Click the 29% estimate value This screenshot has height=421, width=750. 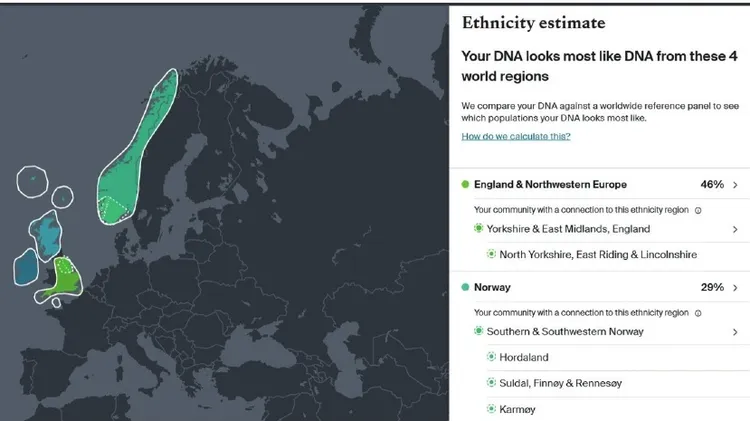tap(712, 288)
